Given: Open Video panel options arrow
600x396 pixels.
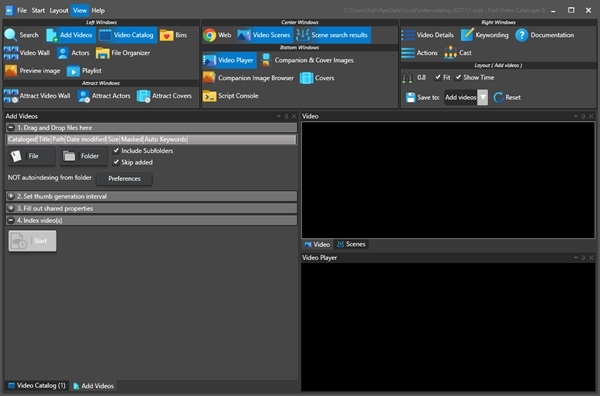Looking at the screenshot, I should (x=576, y=116).
